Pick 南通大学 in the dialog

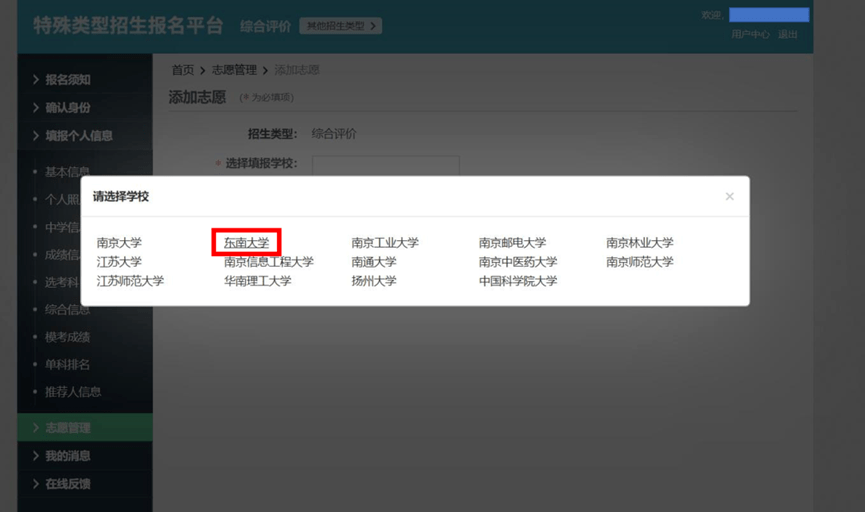click(x=374, y=262)
